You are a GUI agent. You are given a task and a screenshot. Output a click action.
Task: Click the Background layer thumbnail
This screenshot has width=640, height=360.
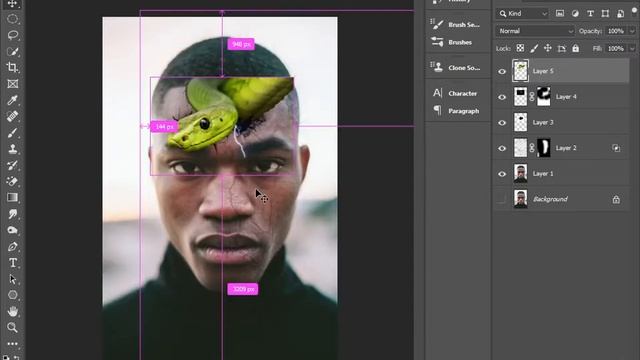tap(520, 199)
